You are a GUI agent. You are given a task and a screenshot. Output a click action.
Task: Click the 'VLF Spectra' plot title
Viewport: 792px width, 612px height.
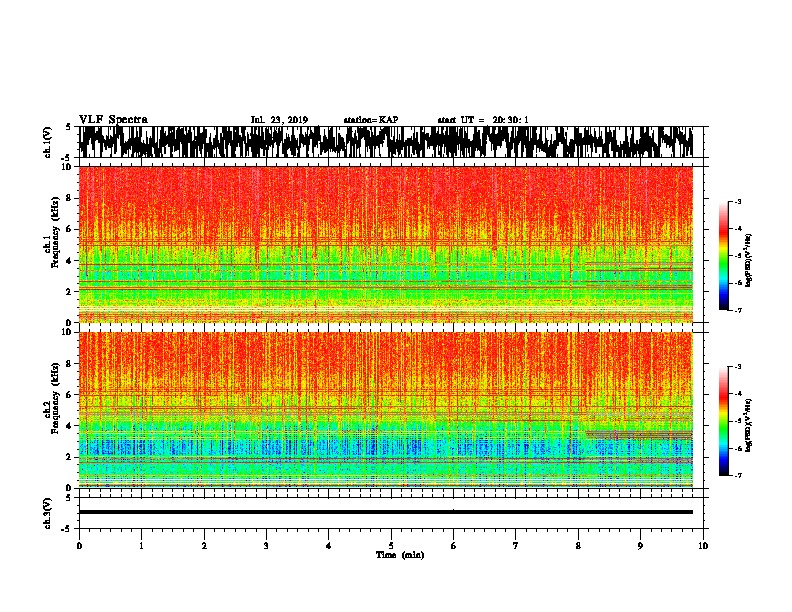coord(113,120)
